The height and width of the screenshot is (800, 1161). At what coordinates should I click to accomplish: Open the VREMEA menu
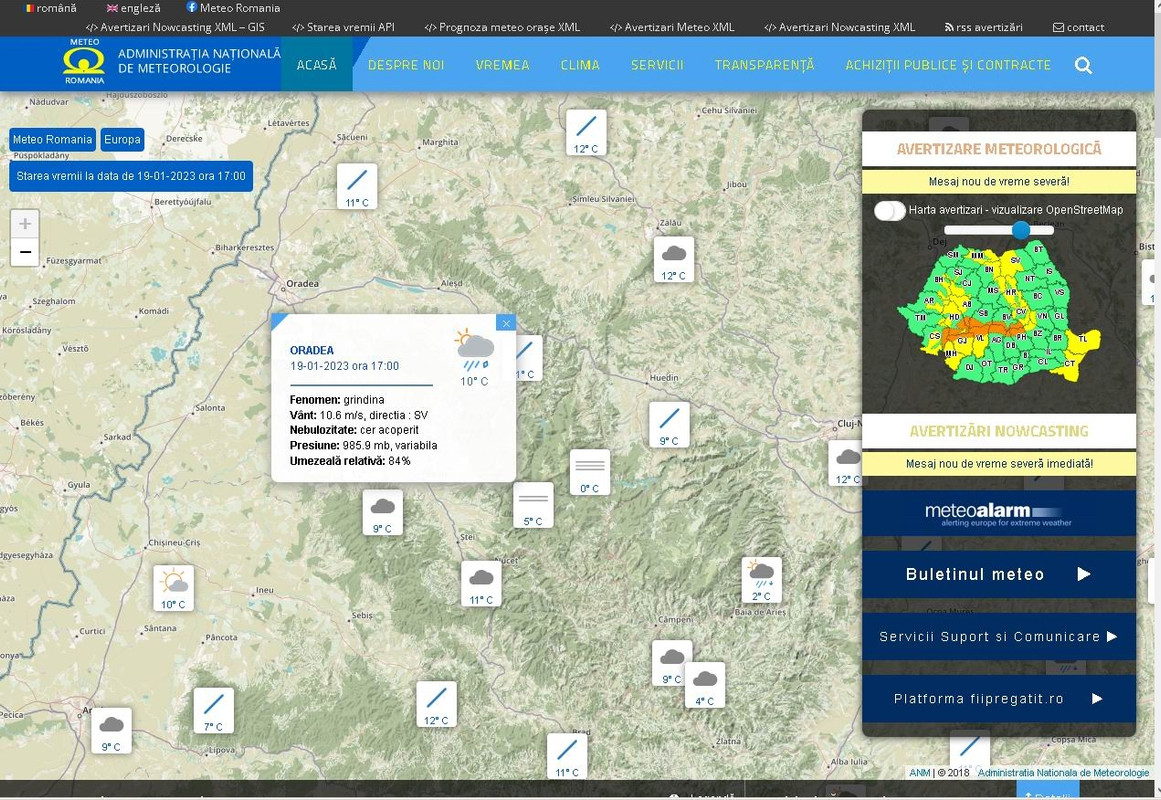503,65
